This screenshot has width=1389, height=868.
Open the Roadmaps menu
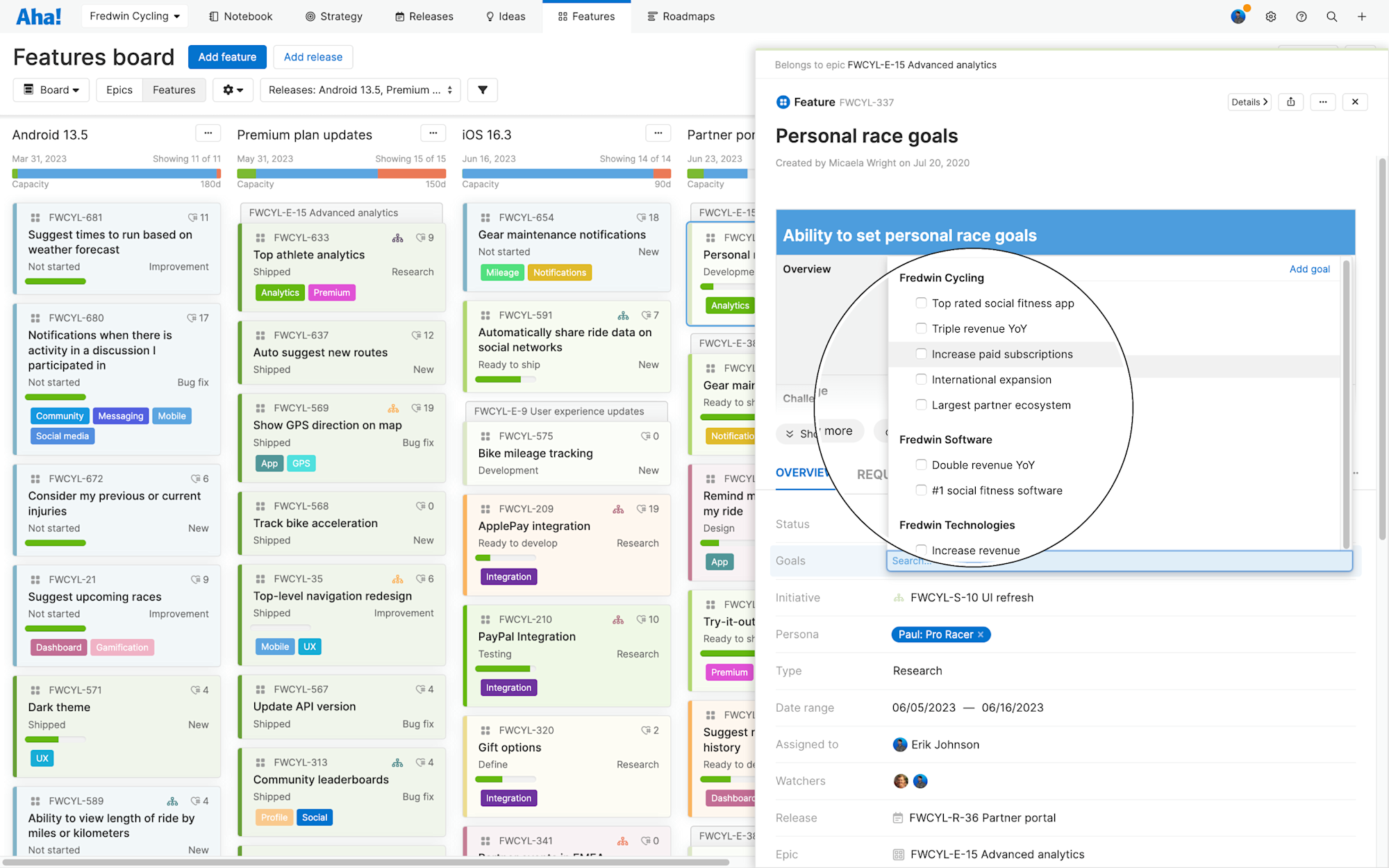tap(681, 16)
